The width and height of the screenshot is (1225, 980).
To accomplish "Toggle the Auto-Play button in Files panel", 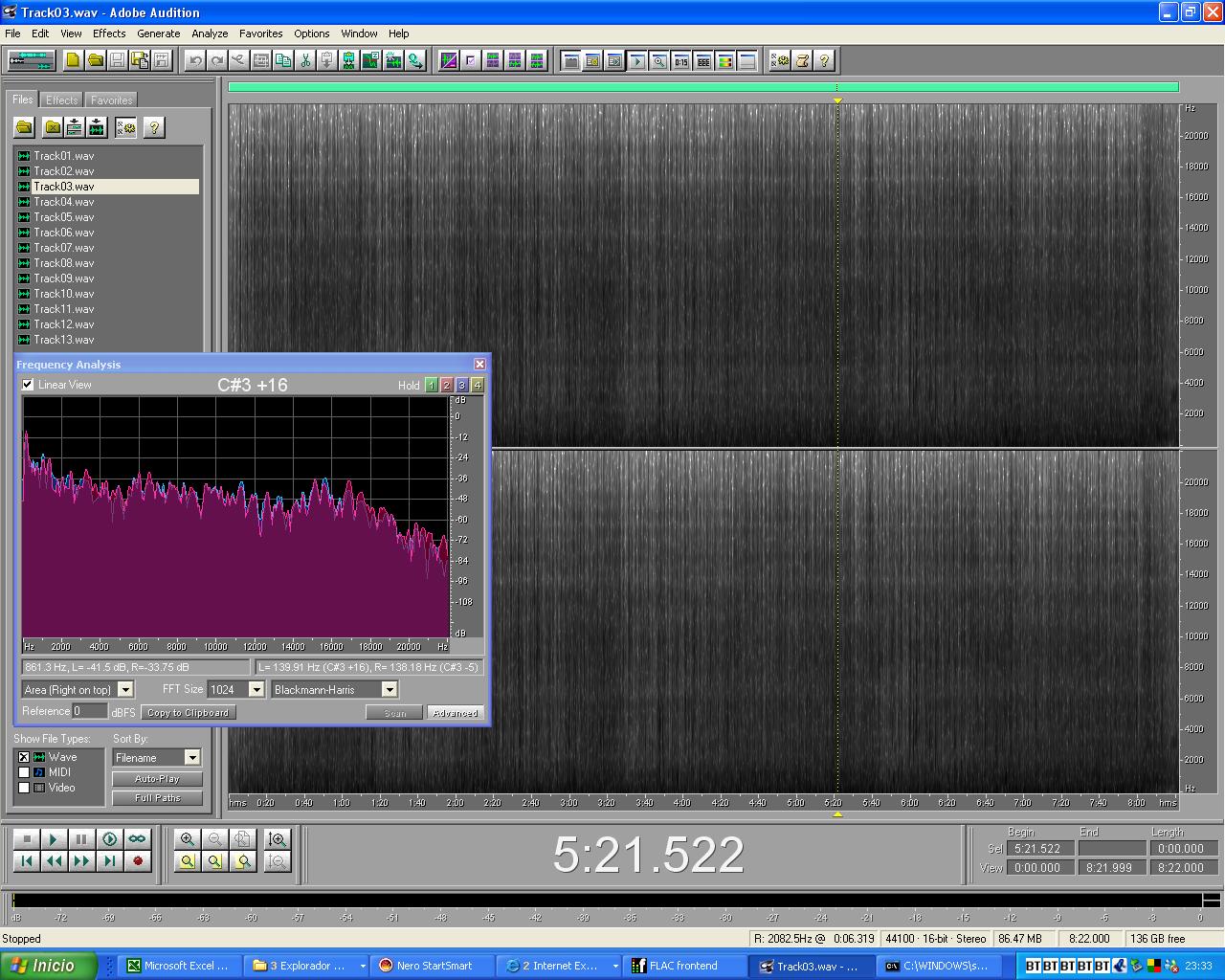I will click(157, 779).
